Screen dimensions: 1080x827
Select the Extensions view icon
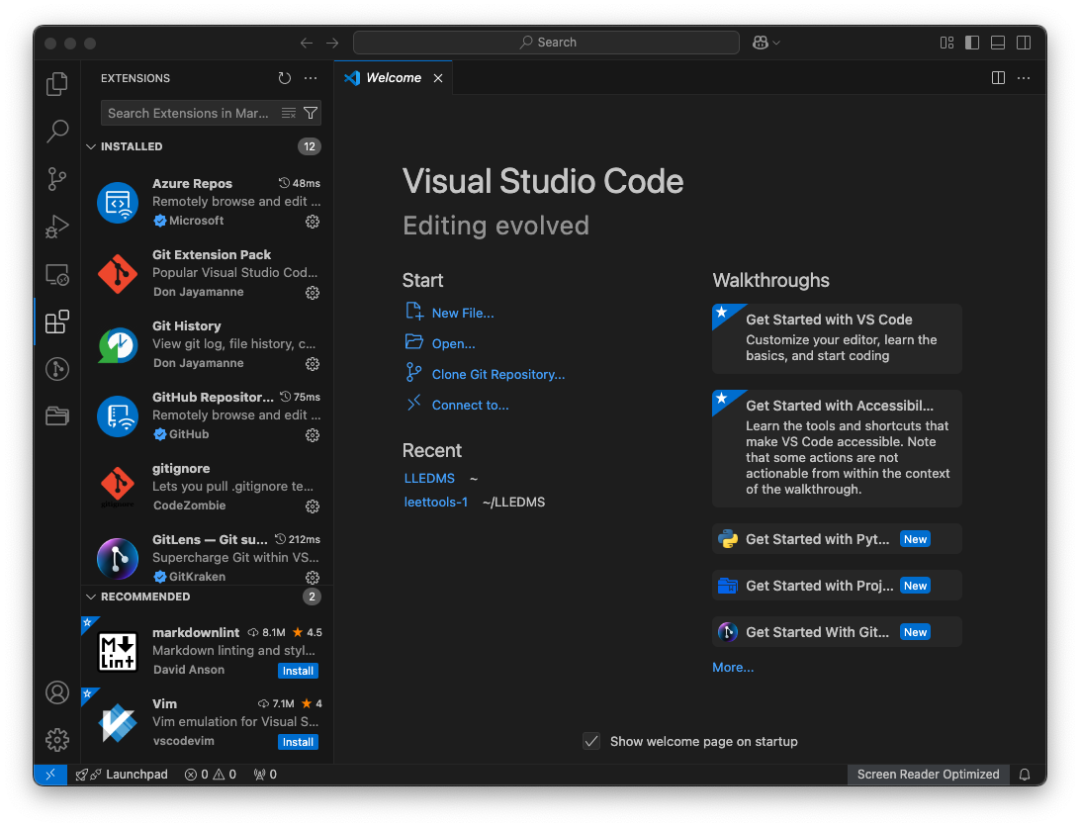coord(57,322)
